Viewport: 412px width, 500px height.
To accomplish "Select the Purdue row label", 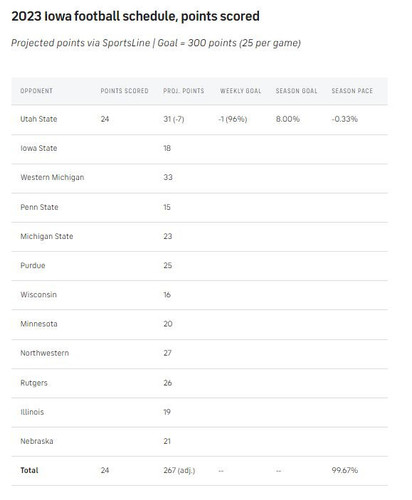I will (33, 266).
